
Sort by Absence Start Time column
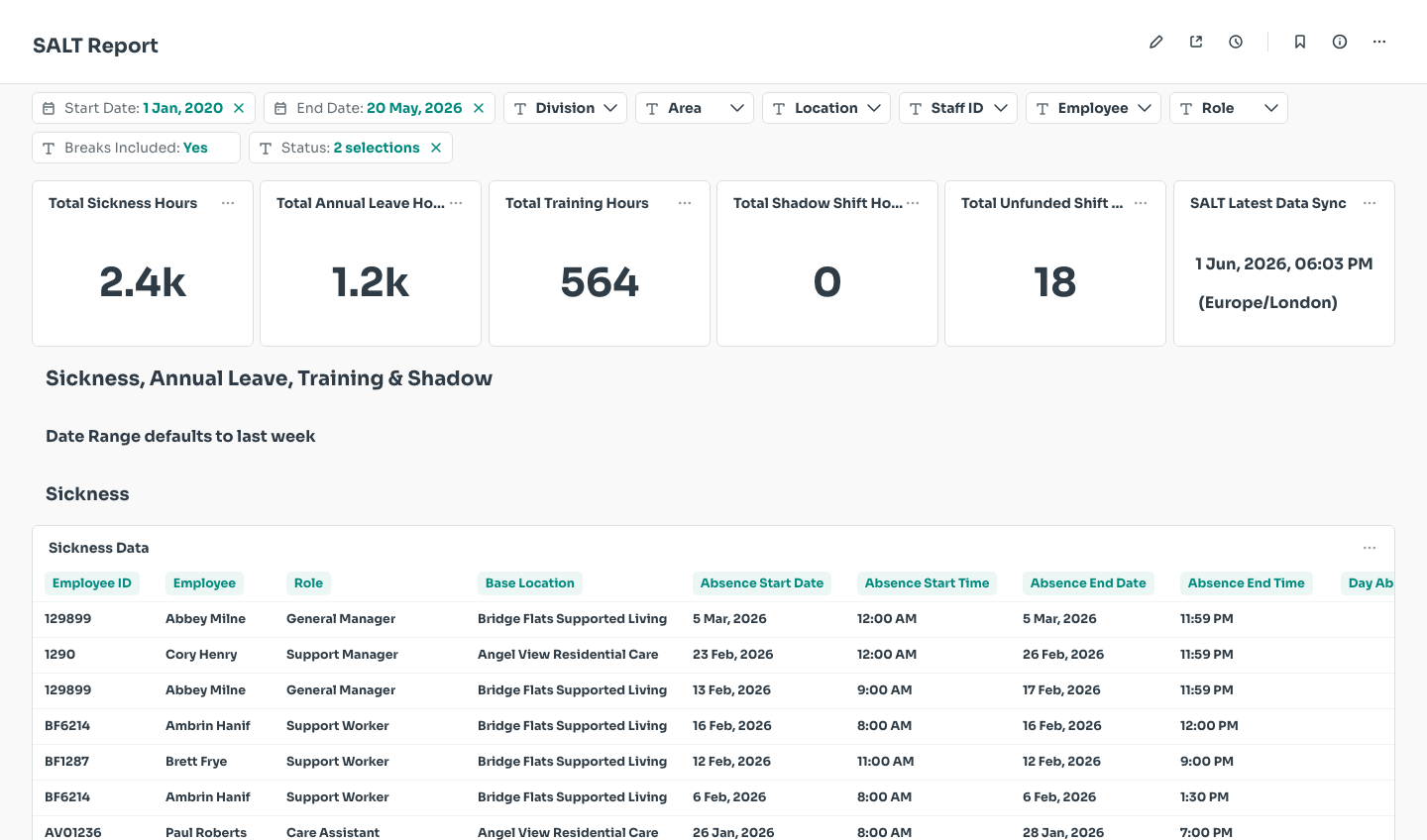pyautogui.click(x=927, y=583)
